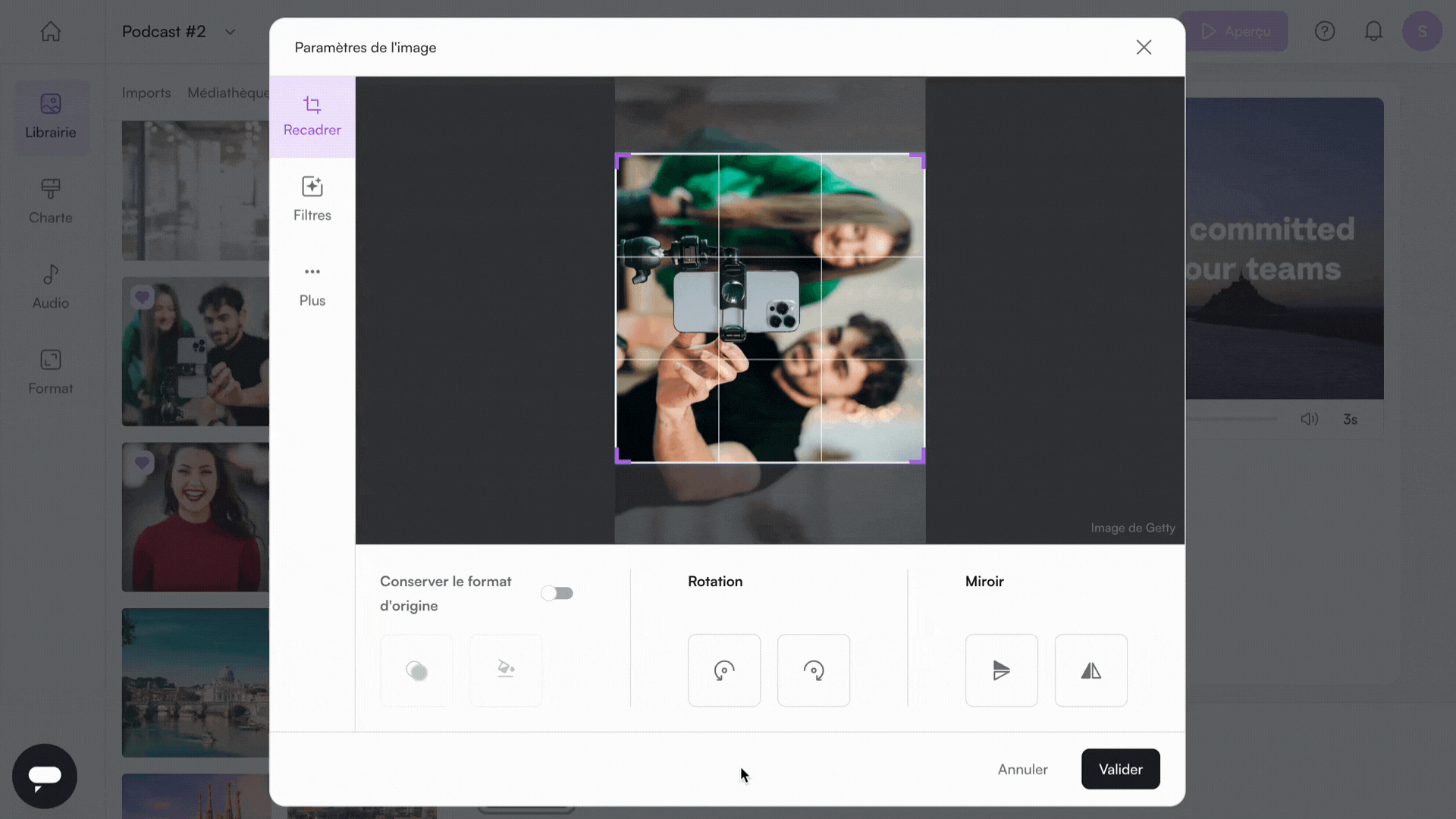Go to home icon
Screen dimensions: 1456x819
(51, 31)
